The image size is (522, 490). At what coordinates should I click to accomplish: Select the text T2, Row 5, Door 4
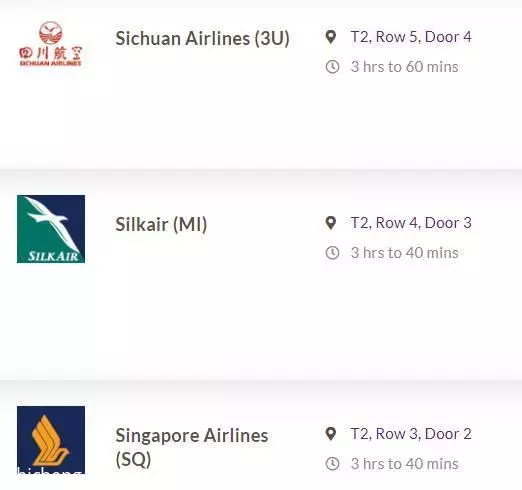(x=411, y=37)
